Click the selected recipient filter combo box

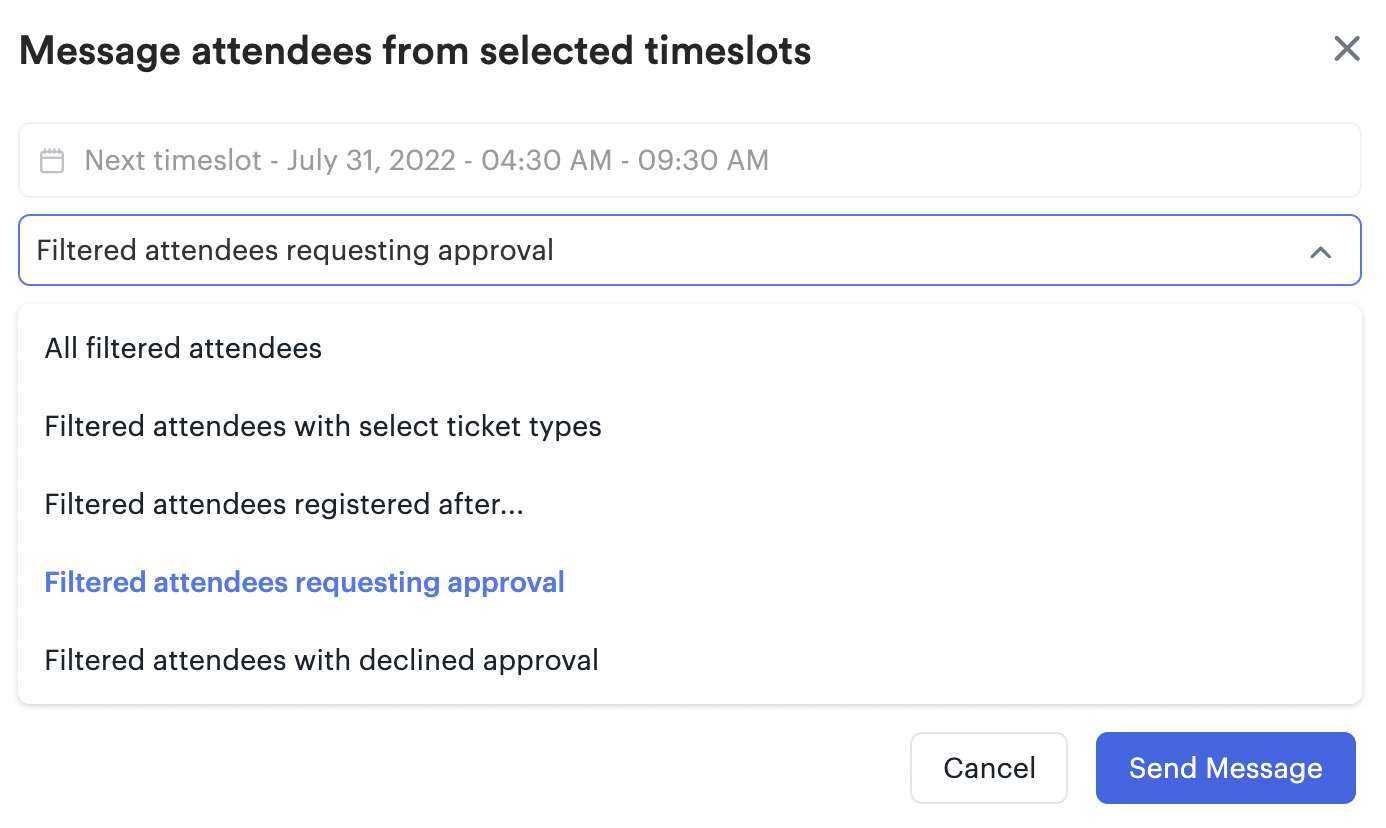[690, 250]
